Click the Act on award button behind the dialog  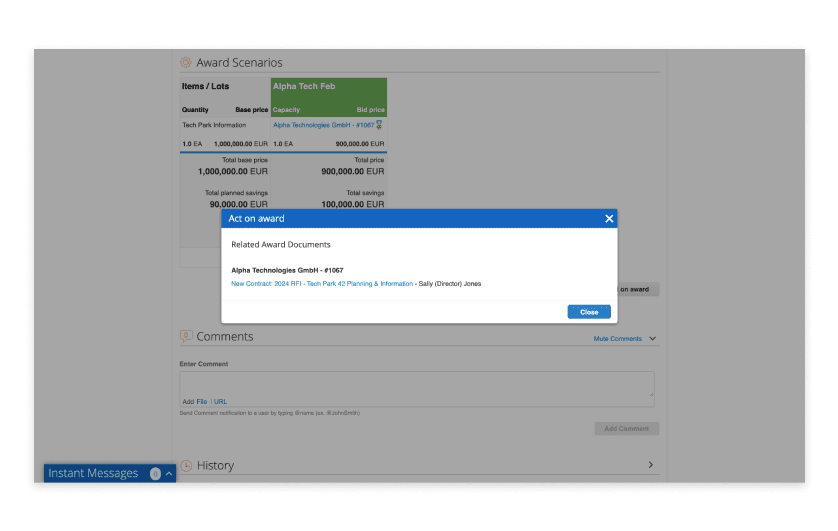(638, 289)
